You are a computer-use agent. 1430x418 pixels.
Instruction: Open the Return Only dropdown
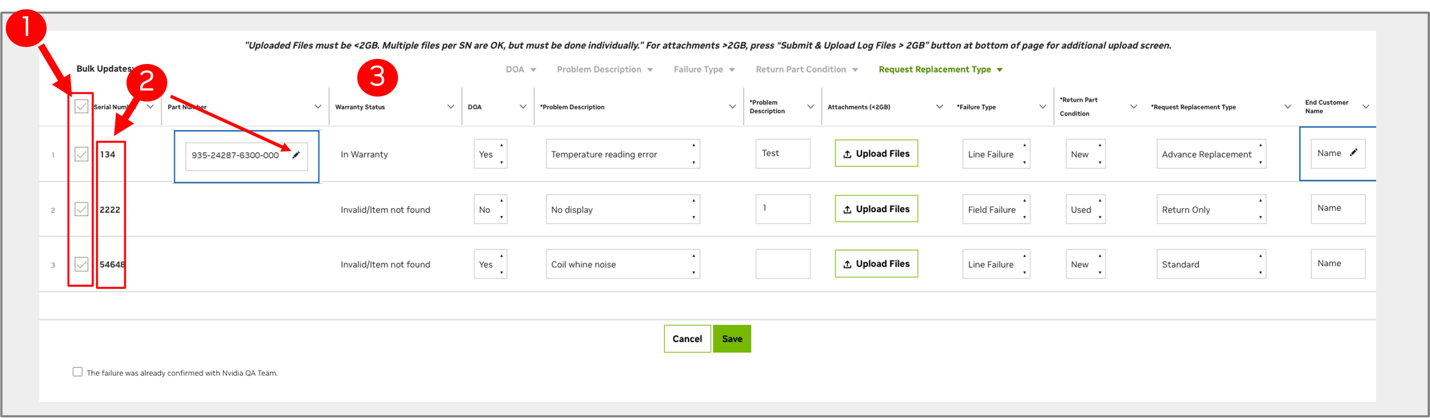(x=1212, y=209)
